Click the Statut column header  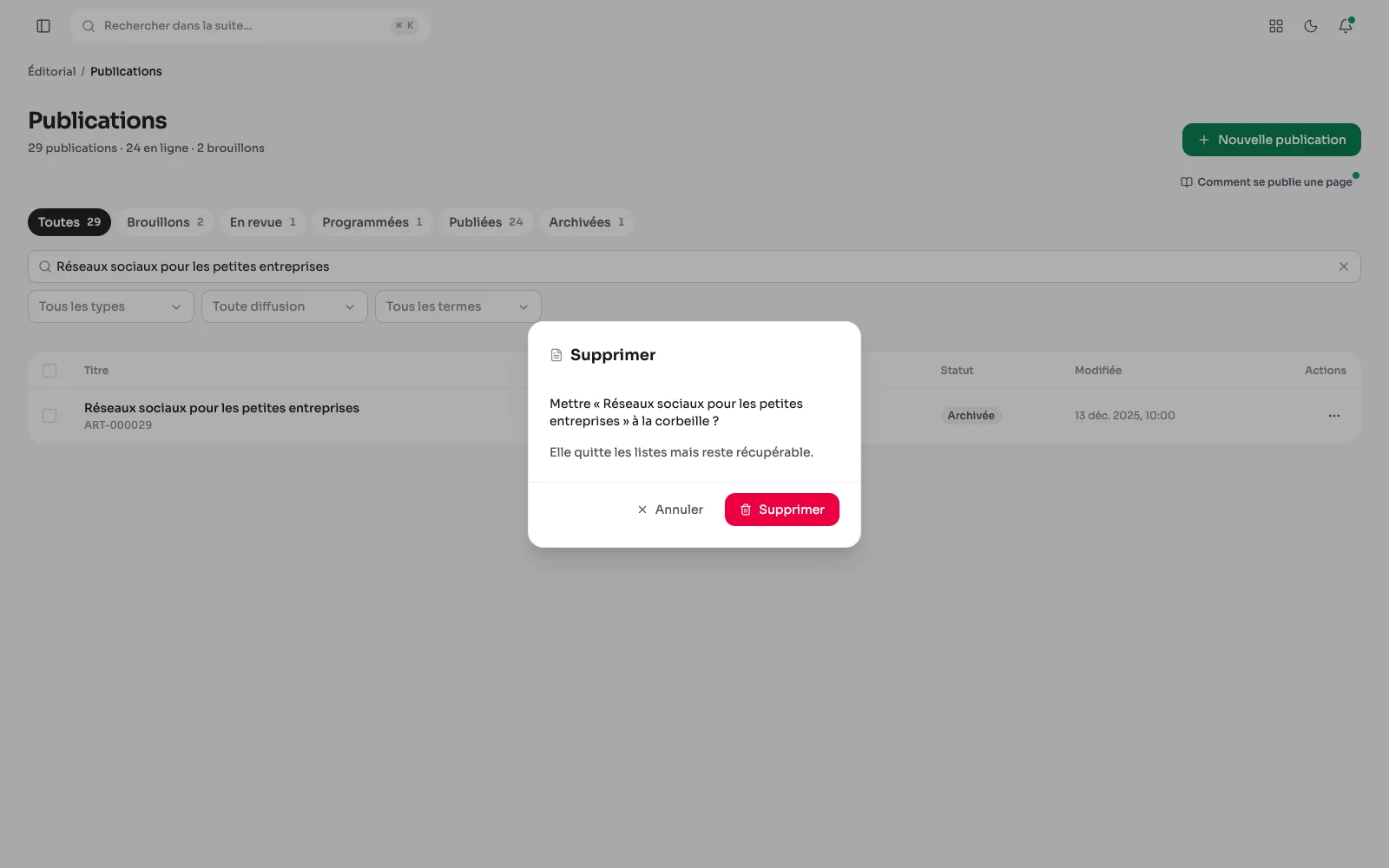click(957, 371)
